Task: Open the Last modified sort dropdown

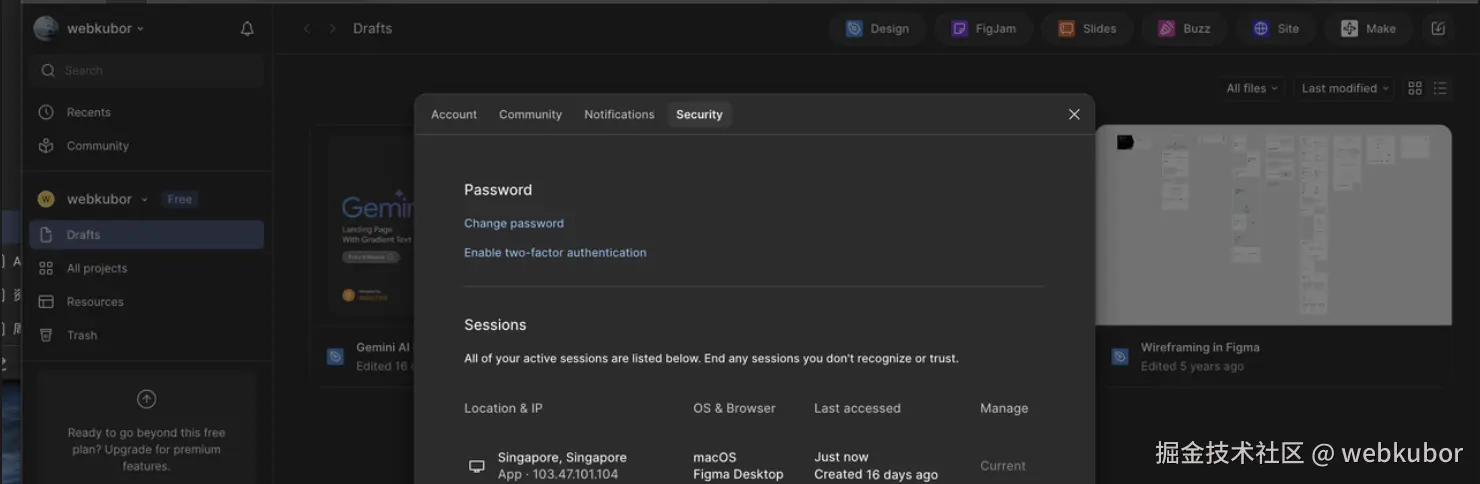Action: (1345, 88)
